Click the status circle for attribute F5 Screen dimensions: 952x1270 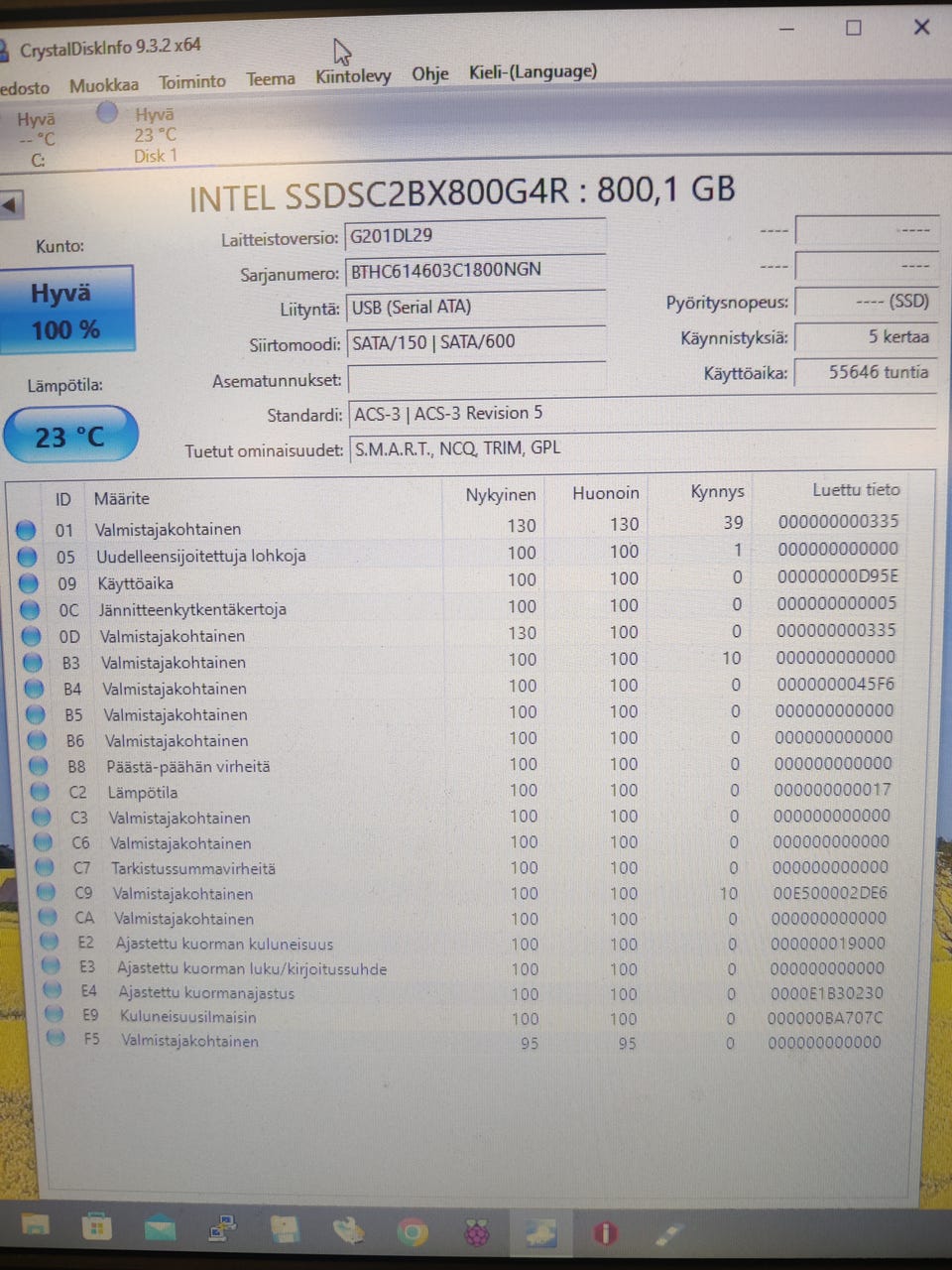tap(56, 1039)
